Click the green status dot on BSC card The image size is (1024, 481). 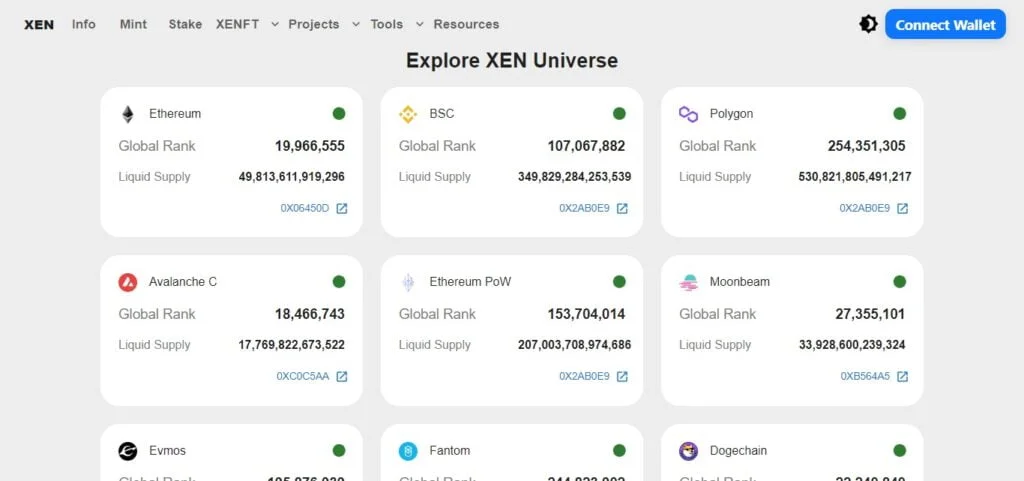(619, 114)
